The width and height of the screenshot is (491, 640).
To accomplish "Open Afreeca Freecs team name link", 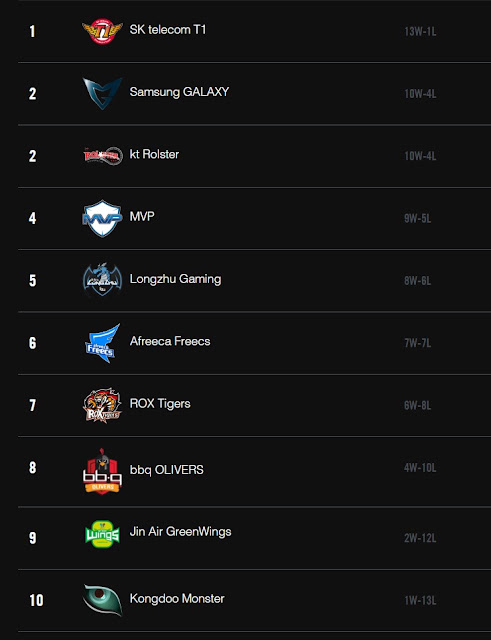I will 170,341.
